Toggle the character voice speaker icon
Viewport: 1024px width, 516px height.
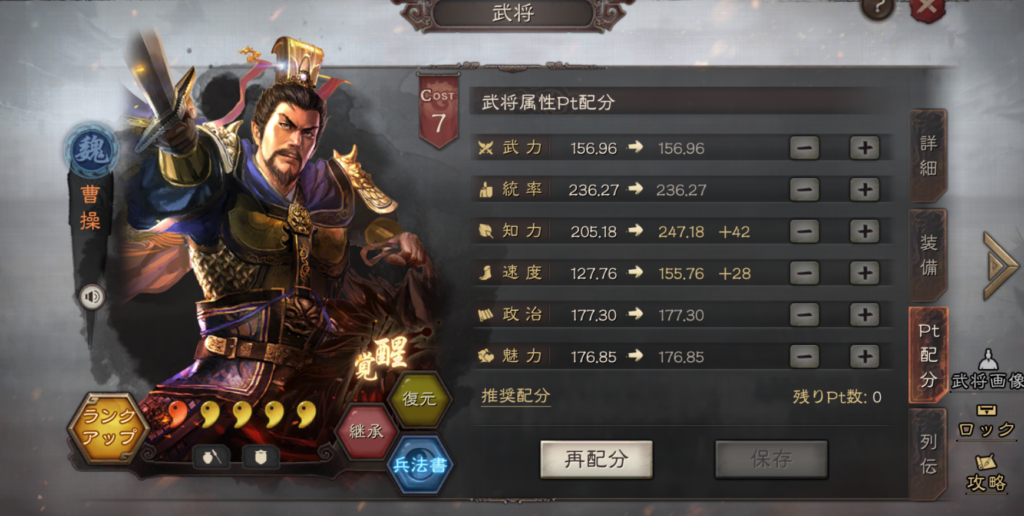[x=92, y=297]
